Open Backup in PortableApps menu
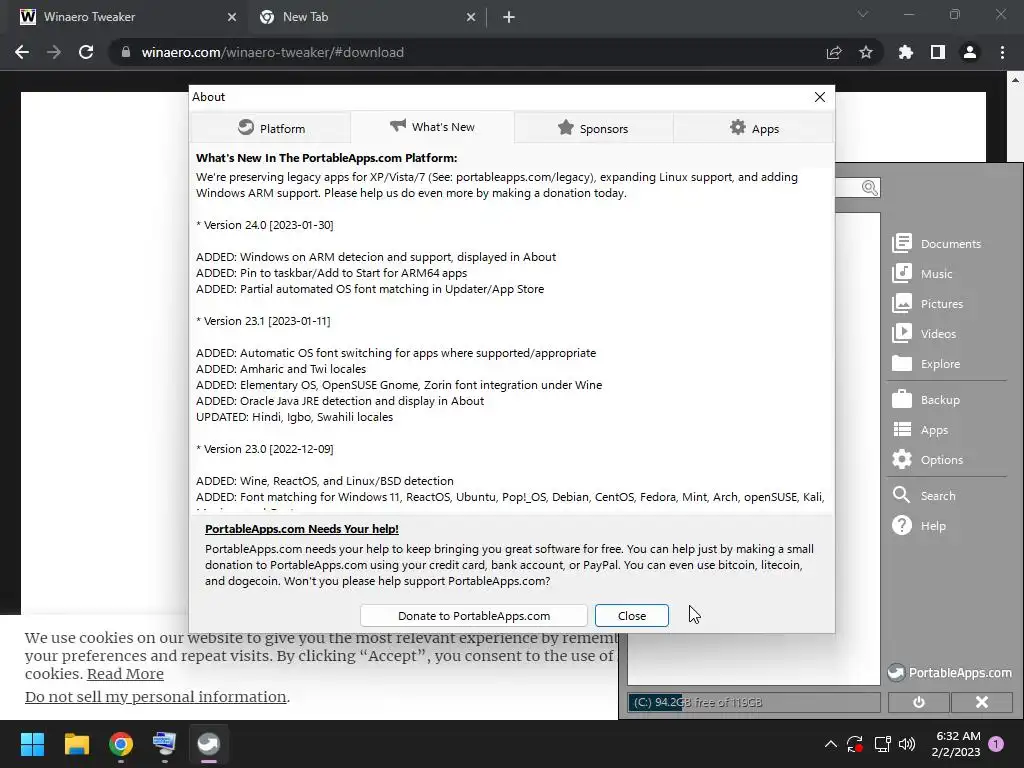This screenshot has width=1024, height=768. pos(926,399)
